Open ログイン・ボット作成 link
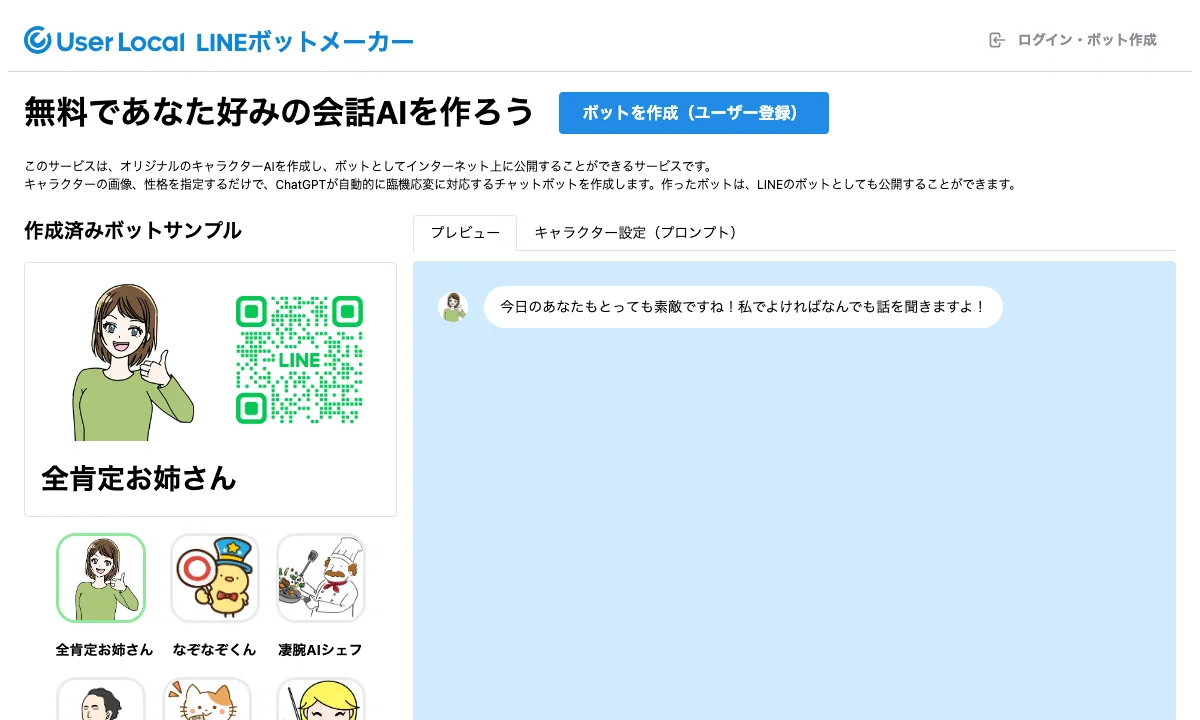This screenshot has height=720, width=1200. [x=1086, y=40]
